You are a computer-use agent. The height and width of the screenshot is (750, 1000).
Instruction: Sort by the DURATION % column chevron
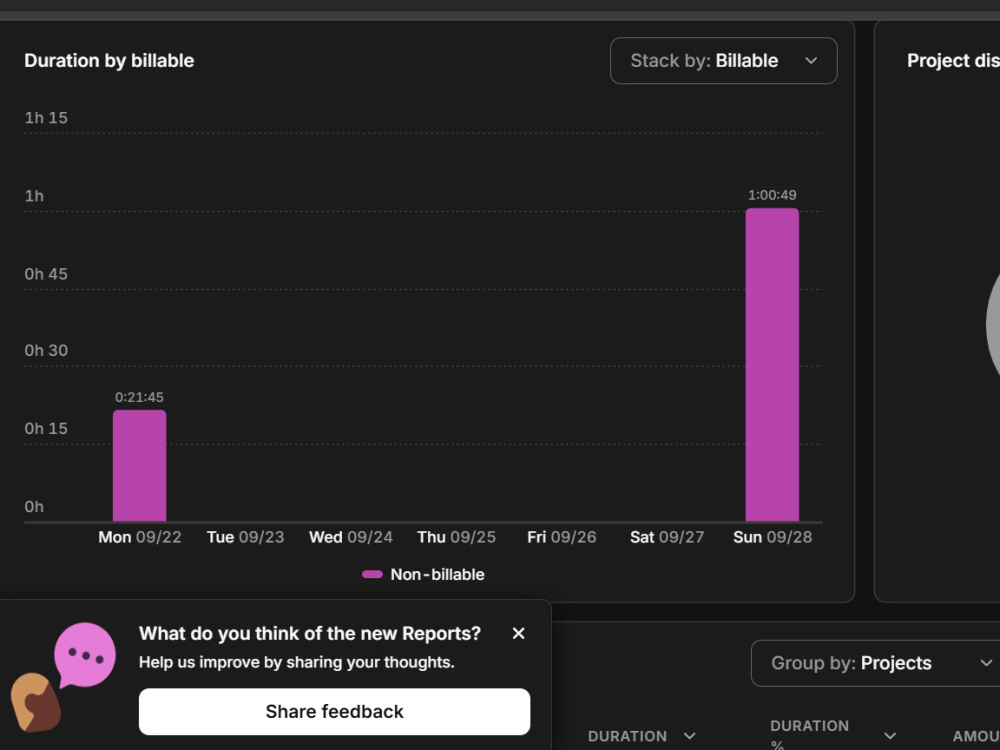click(890, 736)
